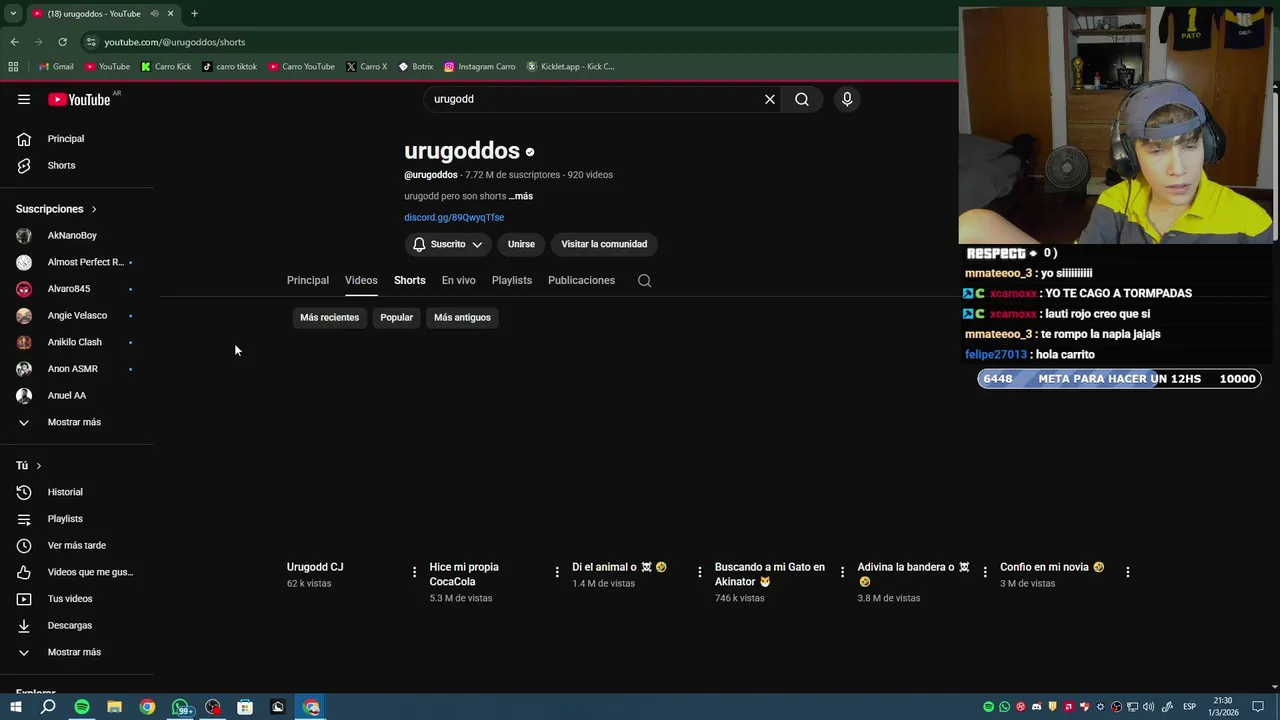Open the discord.gg/89QwyqTfse link
Image resolution: width=1280 pixels, height=720 pixels.
point(454,217)
